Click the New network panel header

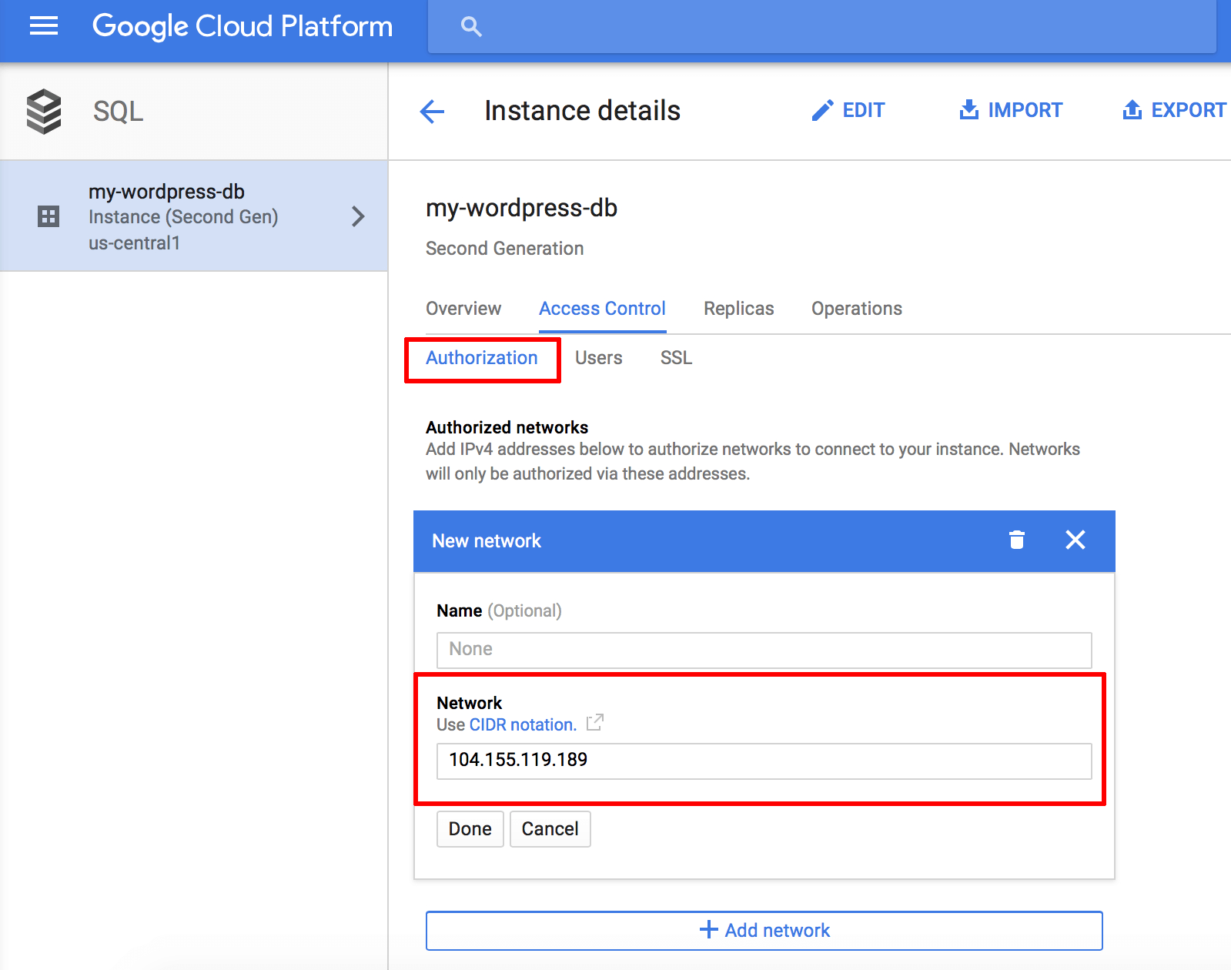coord(764,541)
